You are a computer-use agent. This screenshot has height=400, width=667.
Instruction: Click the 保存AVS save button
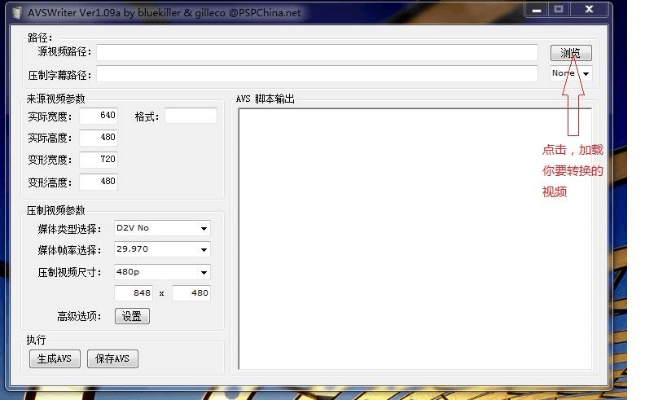point(112,359)
